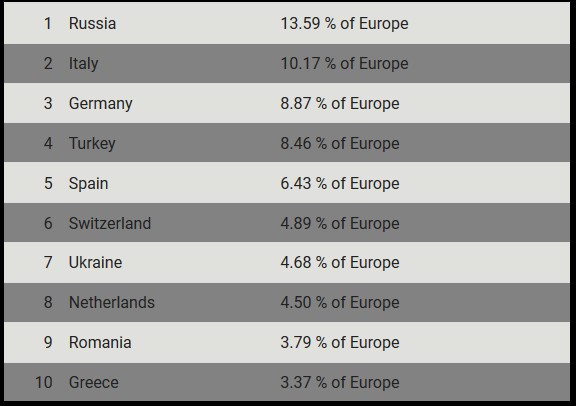Select the Italy row label
Image resolution: width=576 pixels, height=406 pixels.
pos(83,64)
